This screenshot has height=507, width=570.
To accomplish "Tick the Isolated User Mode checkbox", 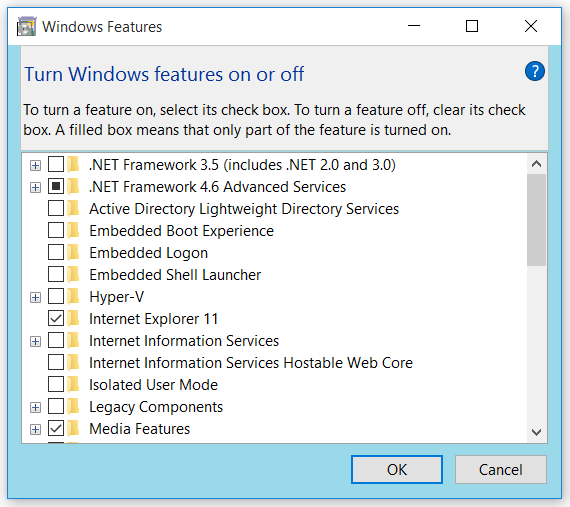I will 56,385.
